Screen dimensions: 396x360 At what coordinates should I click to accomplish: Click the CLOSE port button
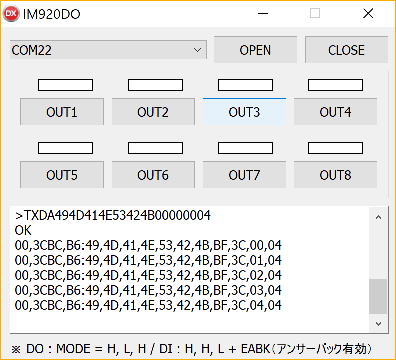click(x=346, y=50)
